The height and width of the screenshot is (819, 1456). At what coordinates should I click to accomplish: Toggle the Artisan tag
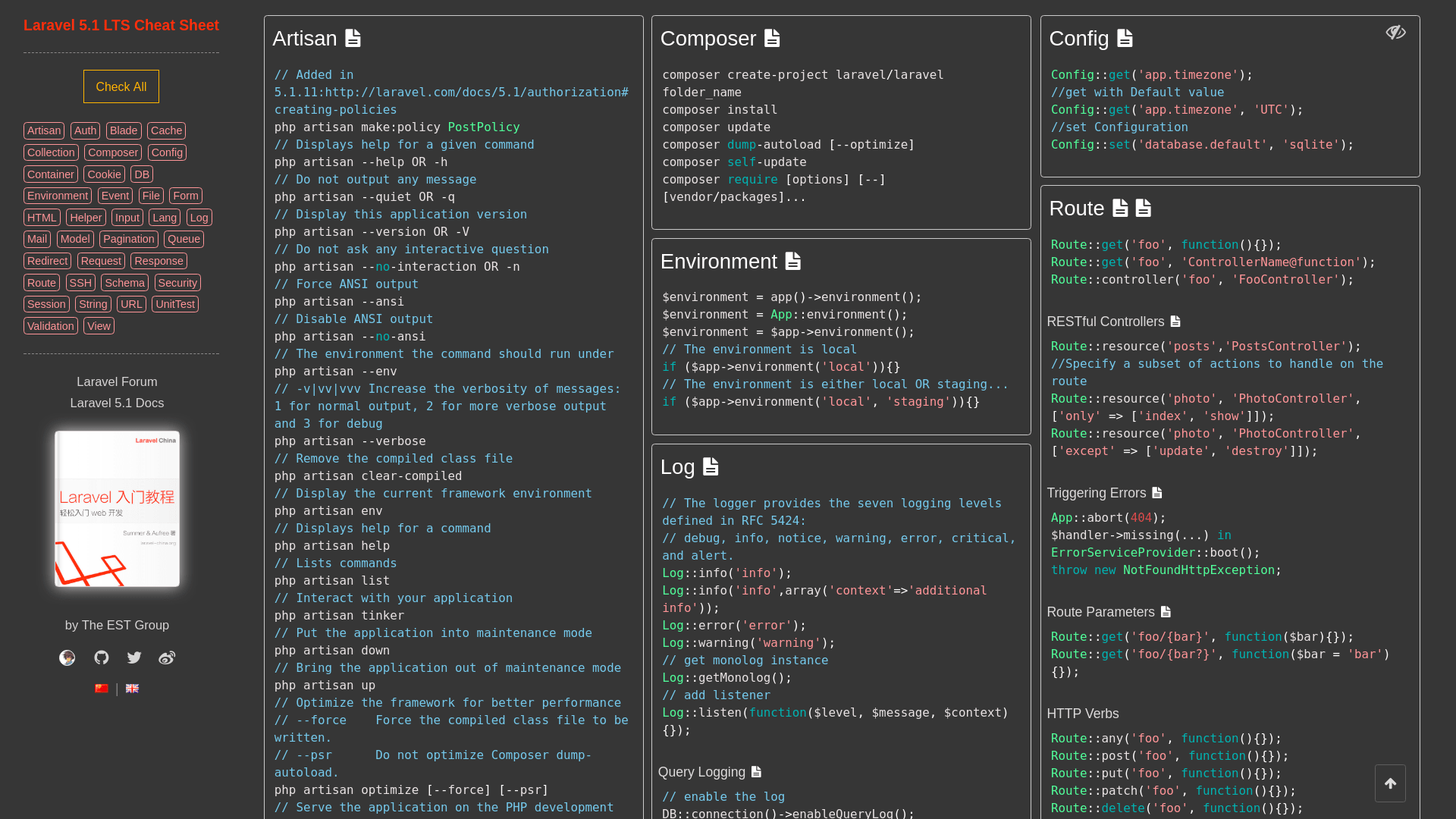(44, 130)
